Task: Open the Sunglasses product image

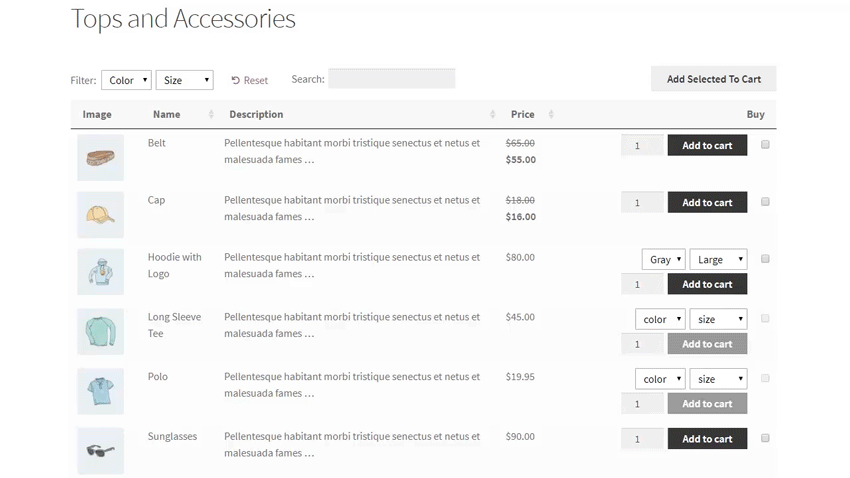Action: tap(100, 451)
